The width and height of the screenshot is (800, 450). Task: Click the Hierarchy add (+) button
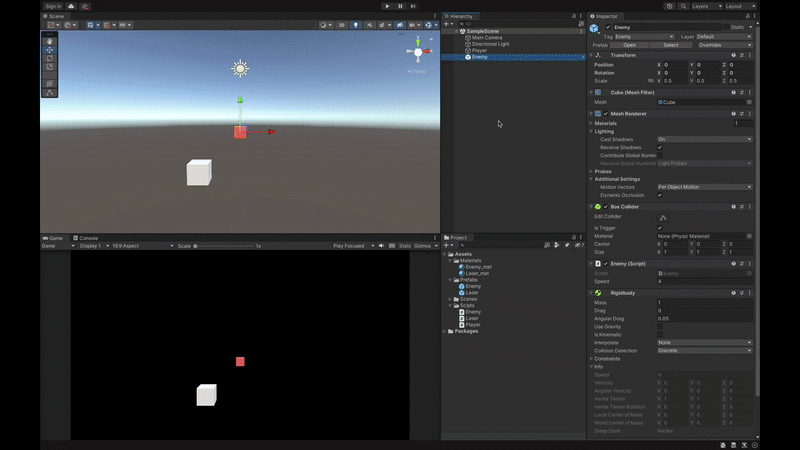(x=446, y=24)
